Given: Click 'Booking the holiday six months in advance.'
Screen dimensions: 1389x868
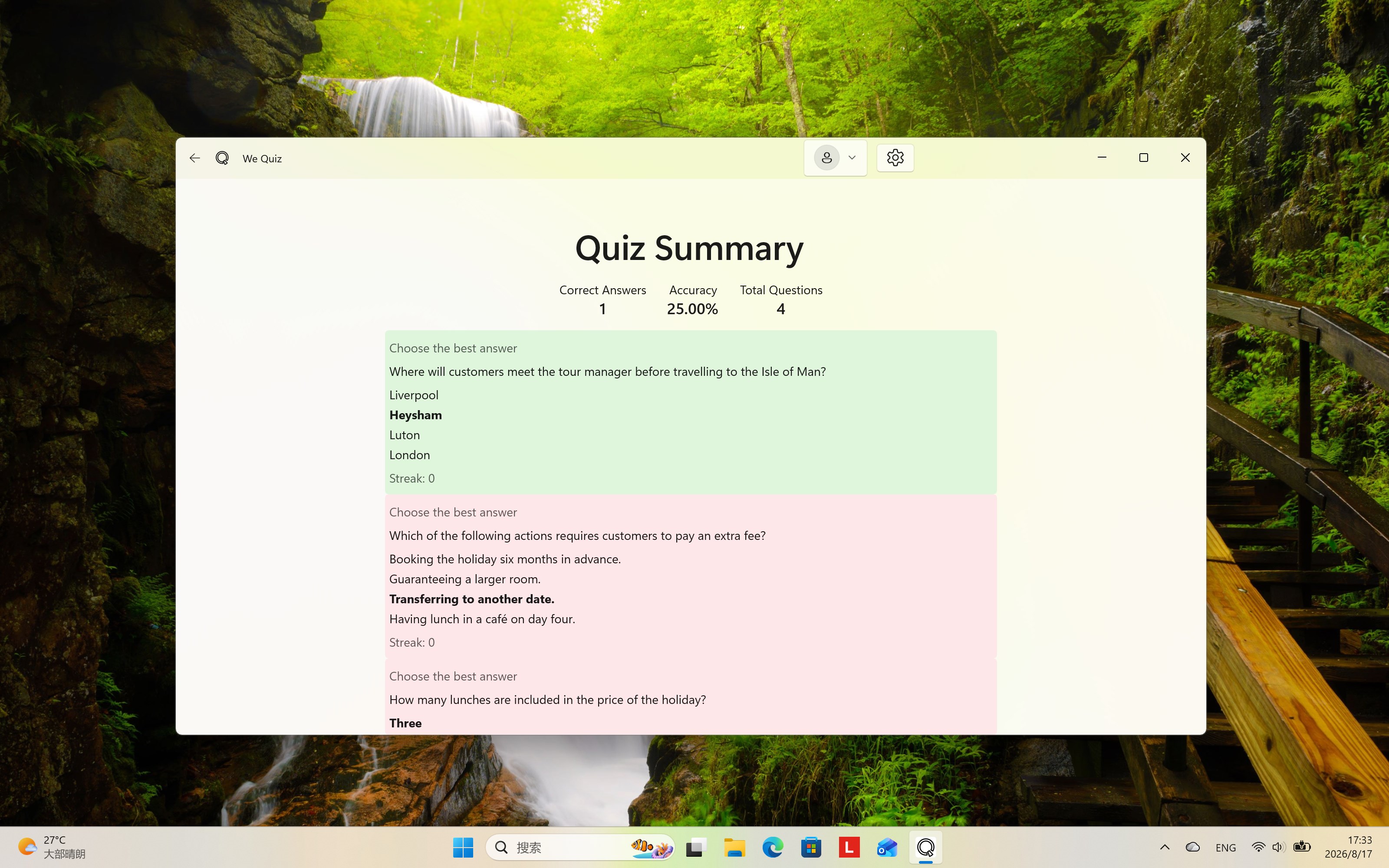Looking at the screenshot, I should coord(505,559).
